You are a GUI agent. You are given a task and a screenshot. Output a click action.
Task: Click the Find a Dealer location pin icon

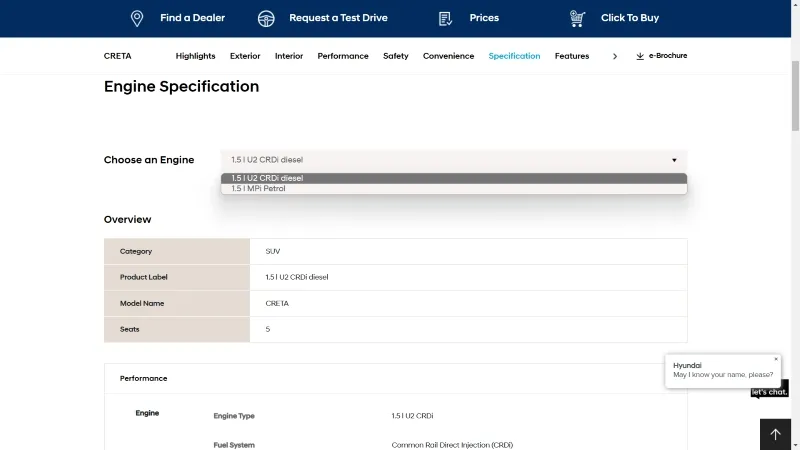pos(137,18)
